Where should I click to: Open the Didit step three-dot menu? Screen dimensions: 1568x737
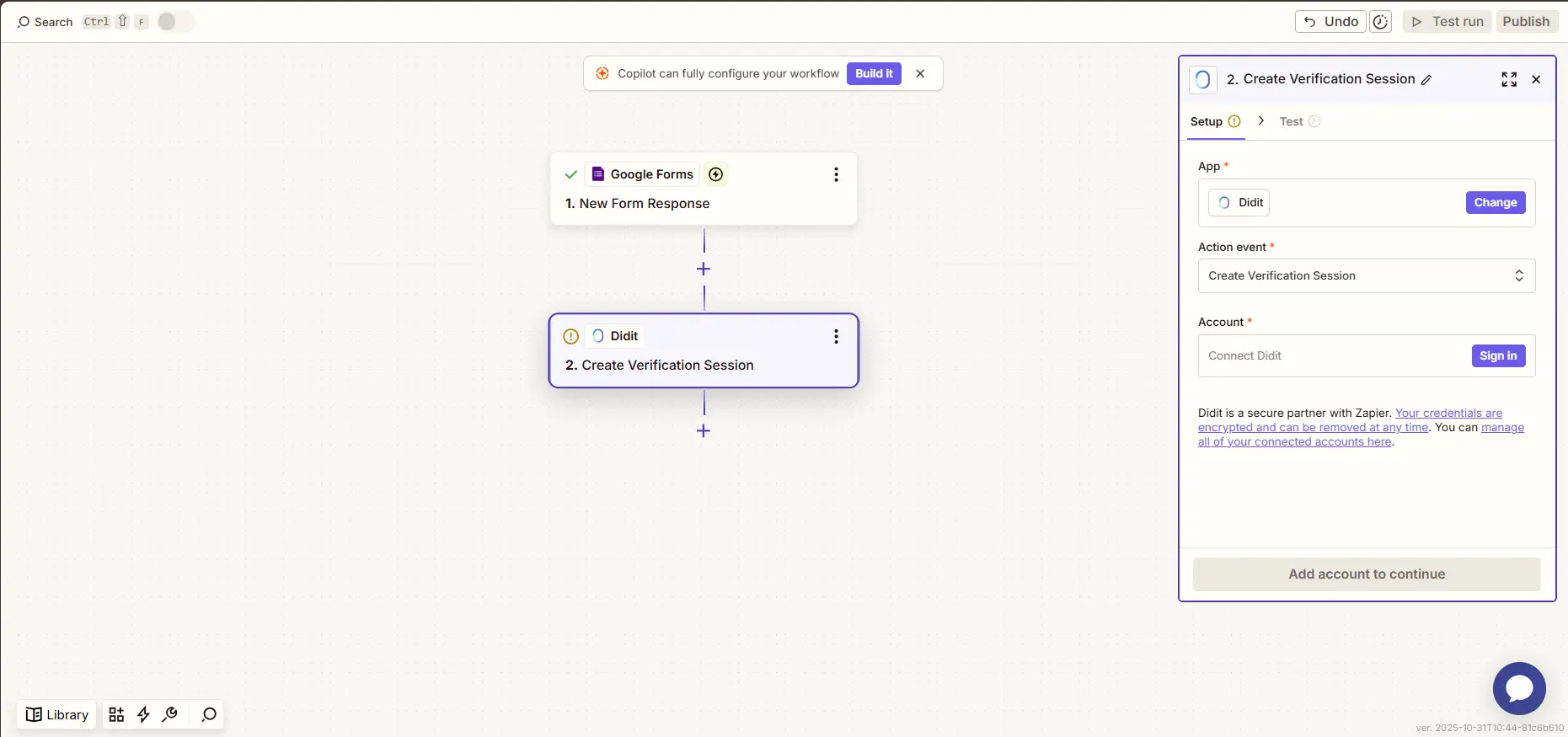[x=836, y=336]
